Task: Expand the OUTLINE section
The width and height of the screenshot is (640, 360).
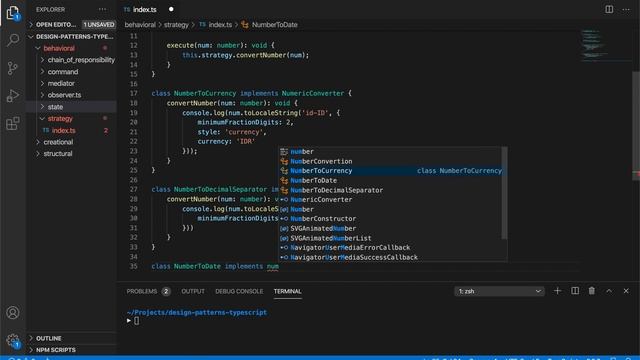Action: pos(71,338)
